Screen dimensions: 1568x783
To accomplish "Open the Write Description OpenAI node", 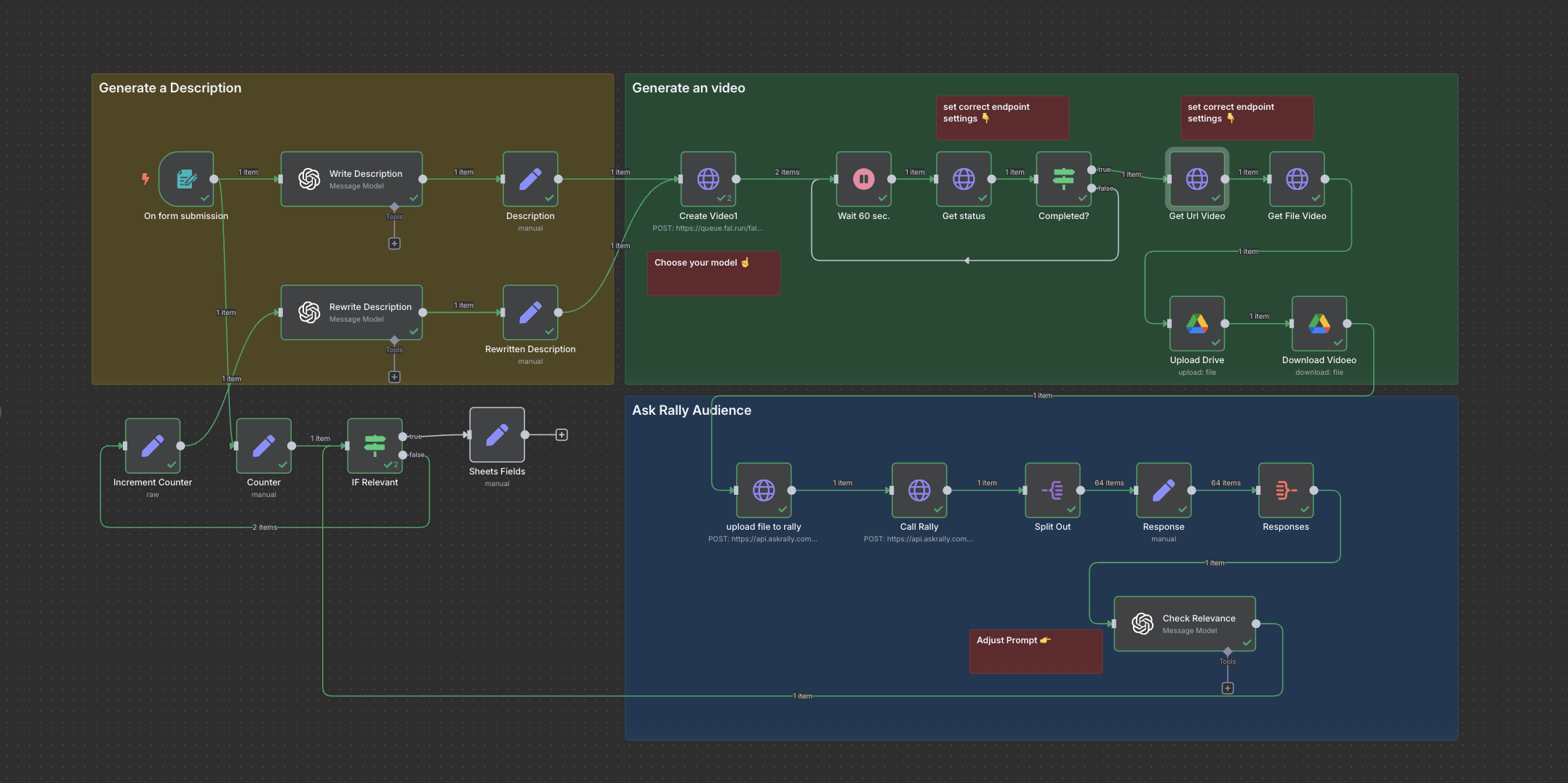I will (x=351, y=179).
